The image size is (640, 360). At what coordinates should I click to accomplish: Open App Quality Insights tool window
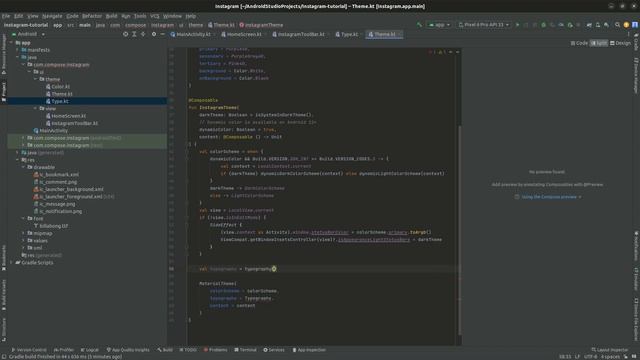128,350
